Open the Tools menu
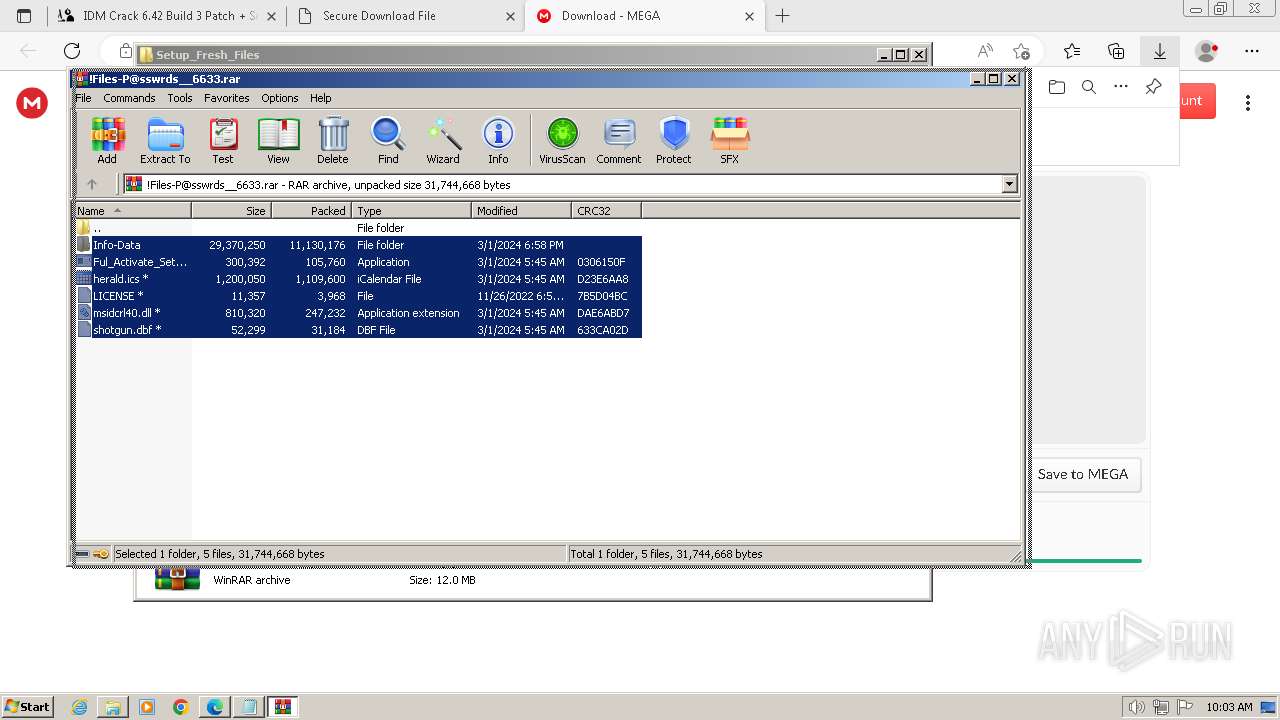The height and width of the screenshot is (720, 1280). (180, 98)
